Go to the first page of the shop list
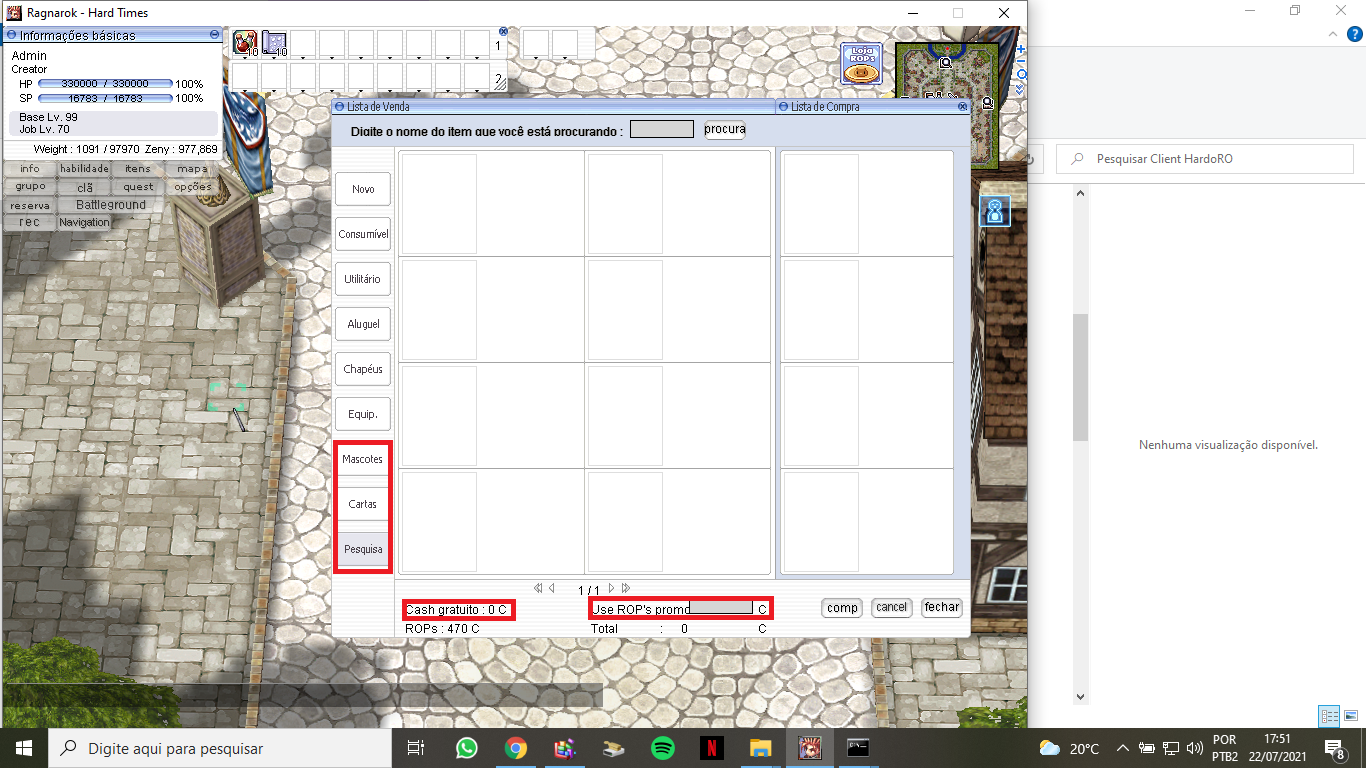 click(x=538, y=588)
